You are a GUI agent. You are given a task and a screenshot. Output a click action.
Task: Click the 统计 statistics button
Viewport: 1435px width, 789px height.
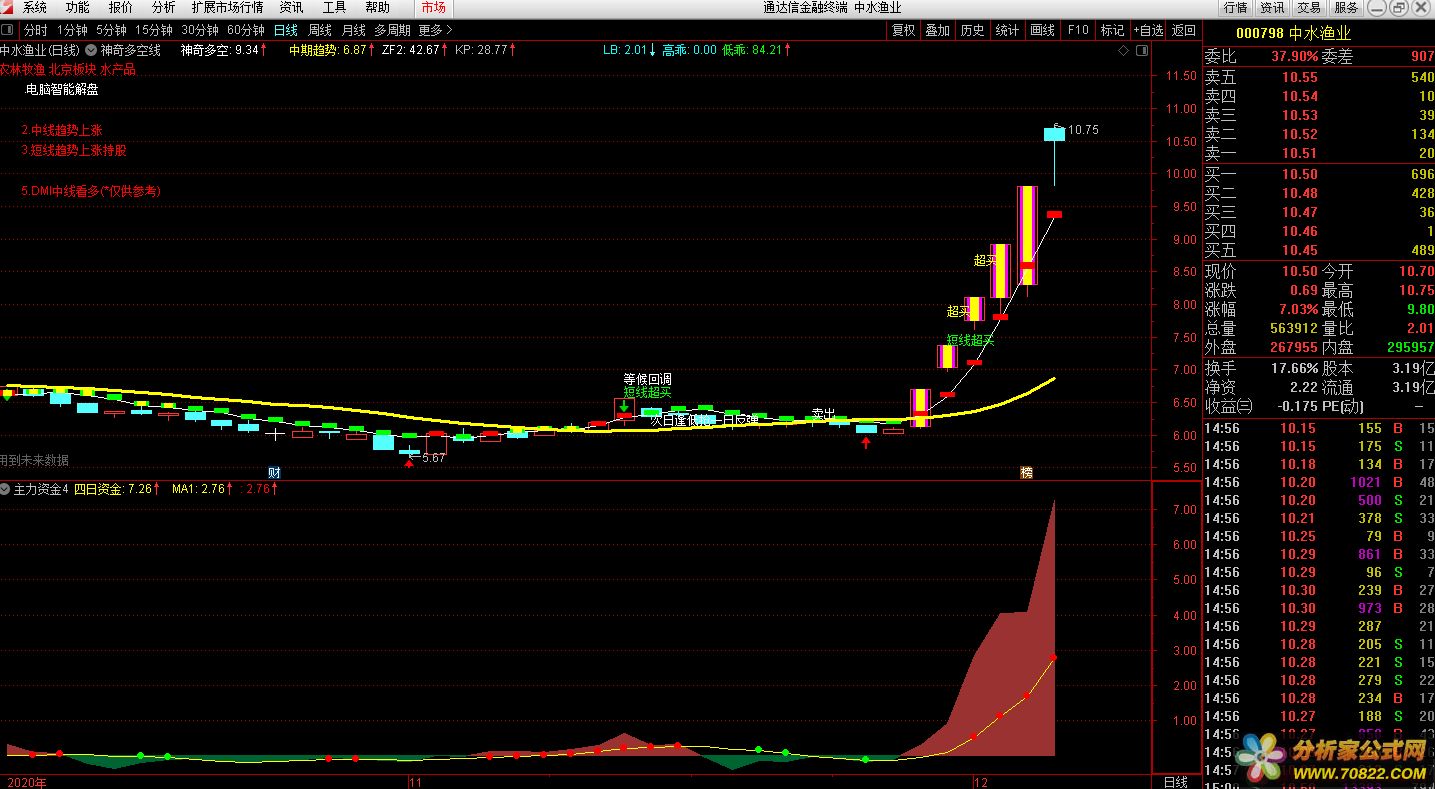pyautogui.click(x=1008, y=30)
